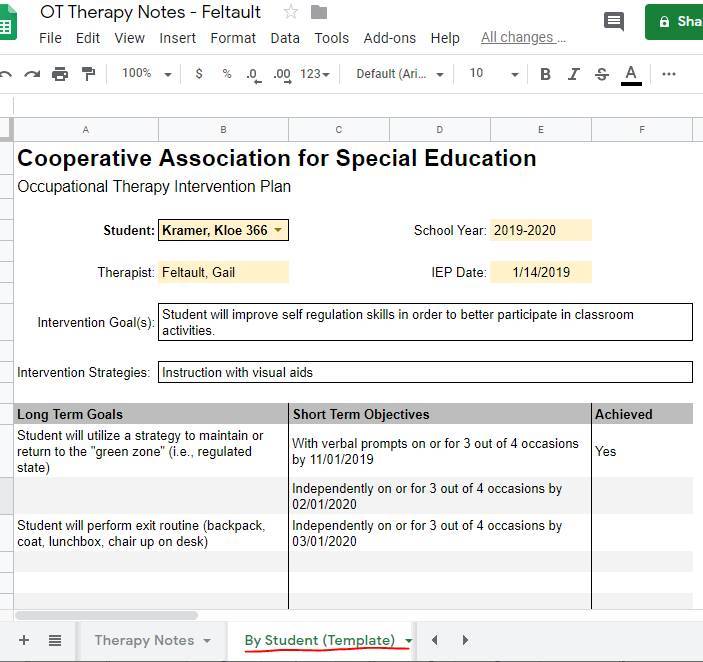This screenshot has width=703, height=662.
Task: Open the all sheets list icon
Action: tap(55, 640)
